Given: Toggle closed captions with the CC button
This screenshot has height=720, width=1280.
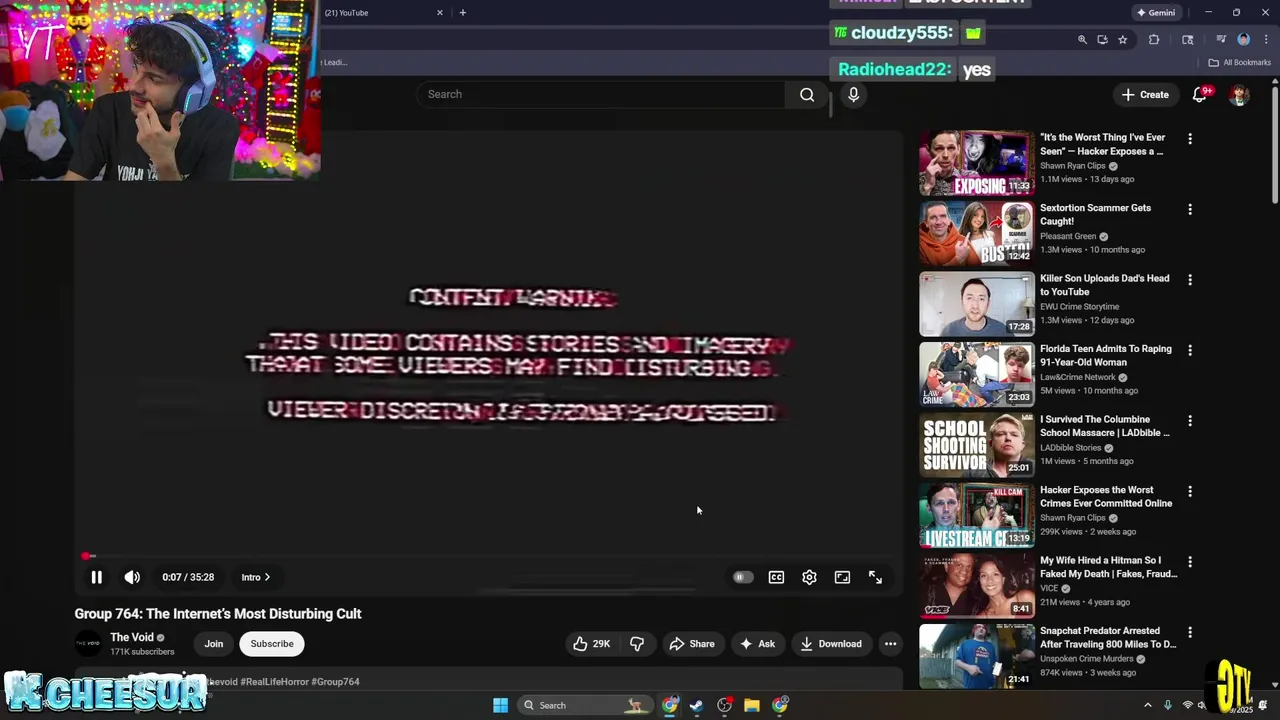Looking at the screenshot, I should [x=776, y=577].
